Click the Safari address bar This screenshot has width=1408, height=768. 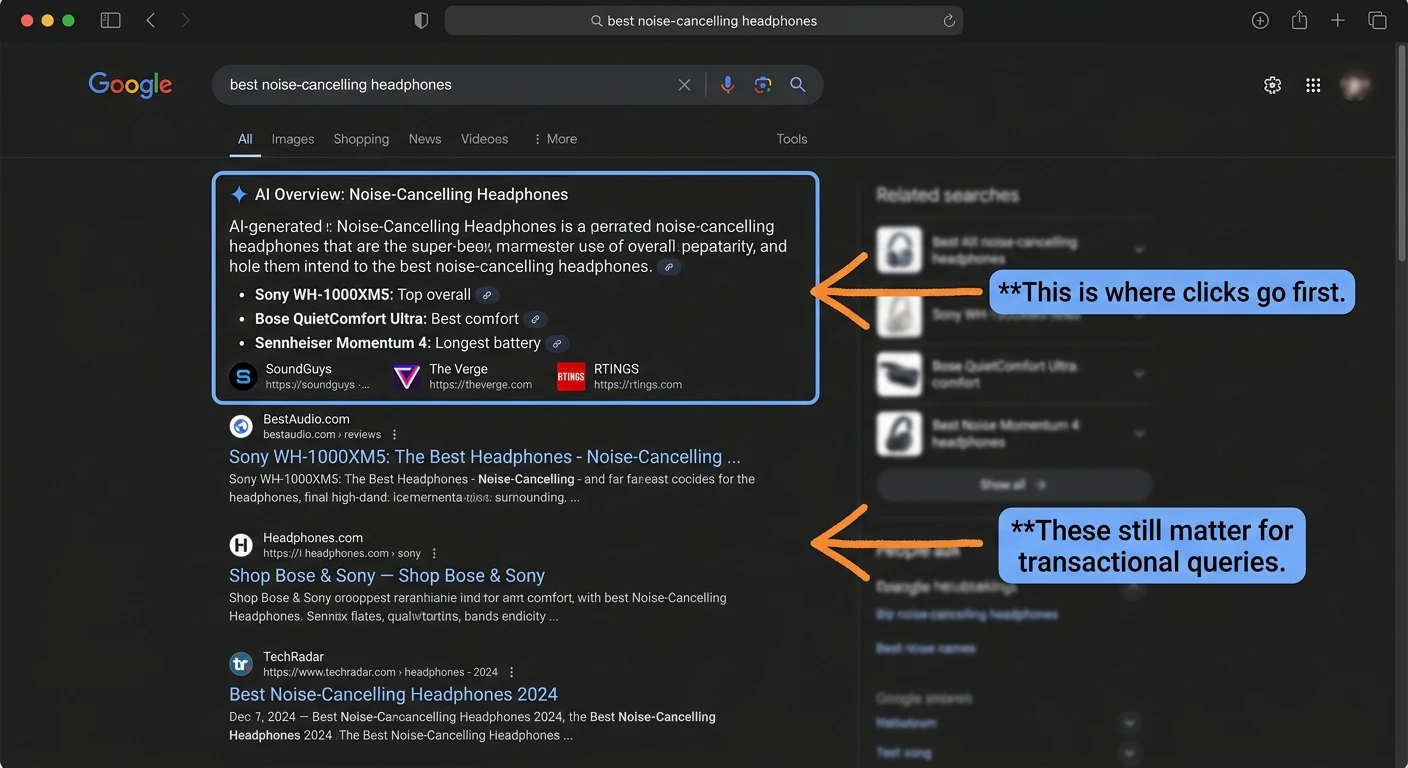point(704,21)
